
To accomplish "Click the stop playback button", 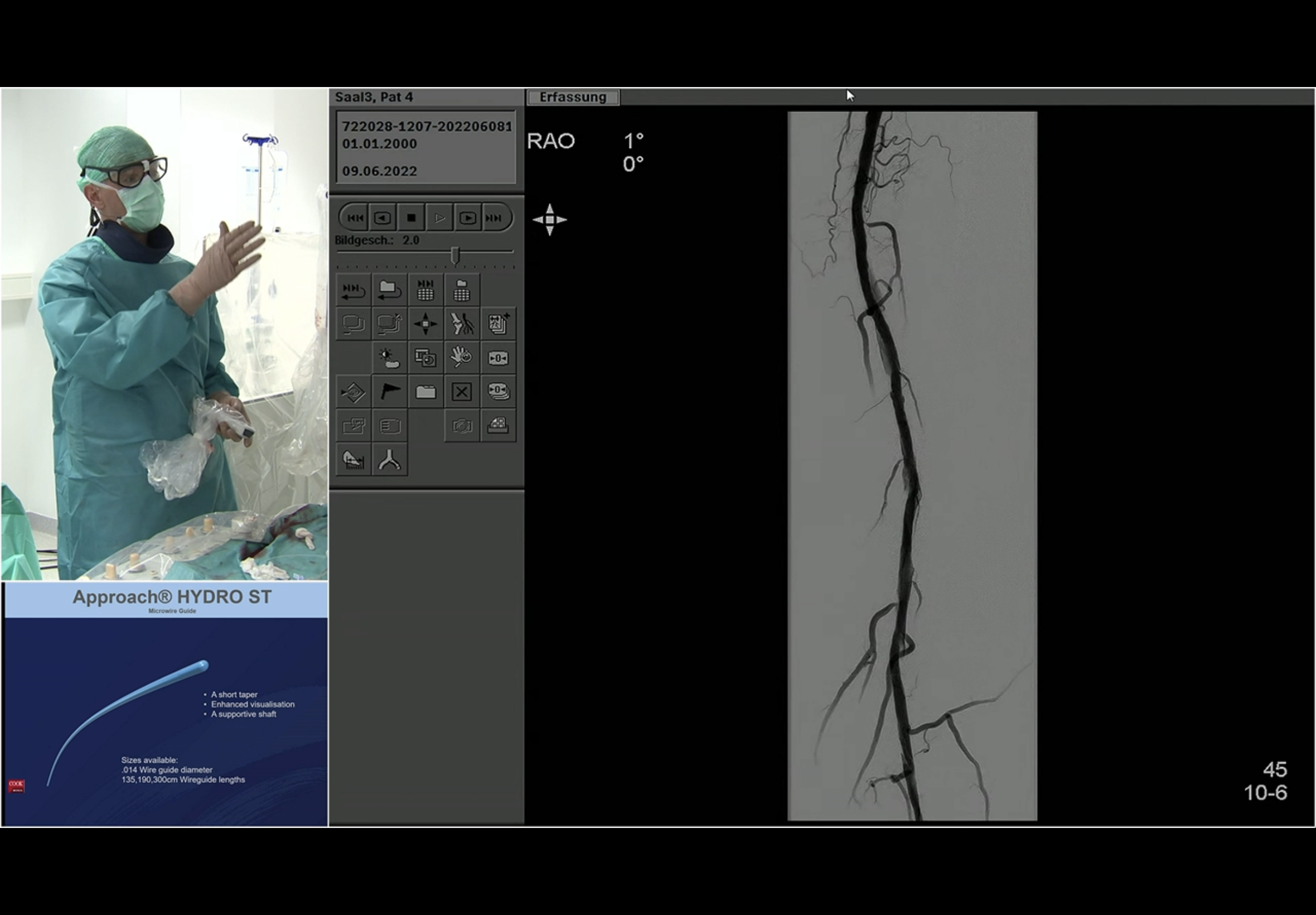I will tap(411, 218).
